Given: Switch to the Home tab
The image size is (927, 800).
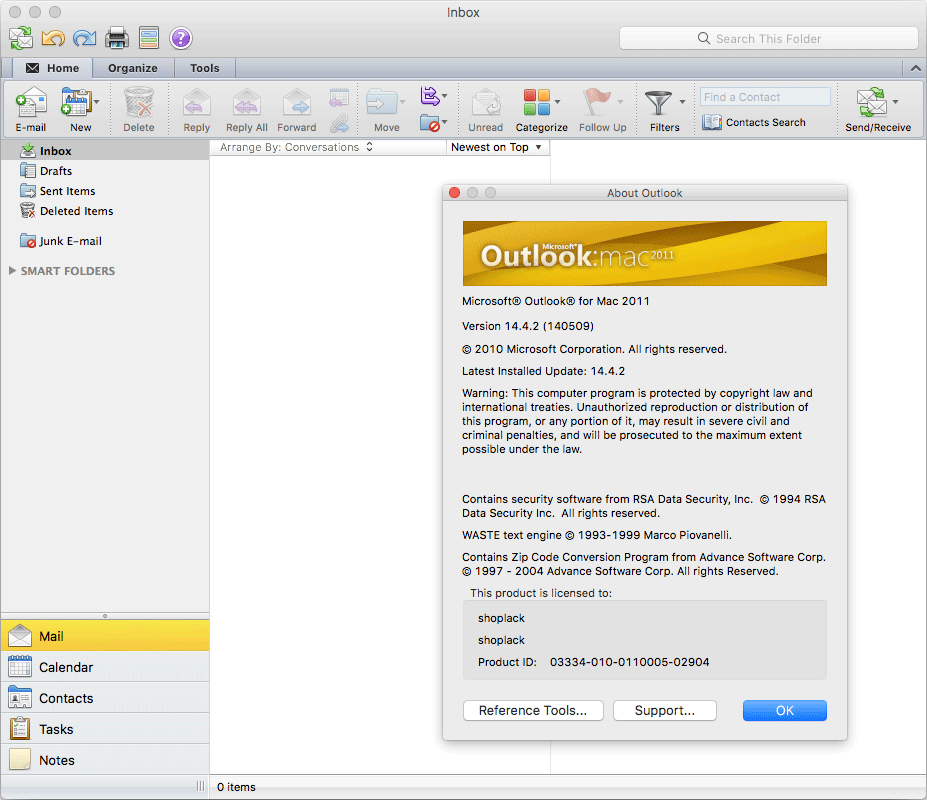Looking at the screenshot, I should point(53,68).
